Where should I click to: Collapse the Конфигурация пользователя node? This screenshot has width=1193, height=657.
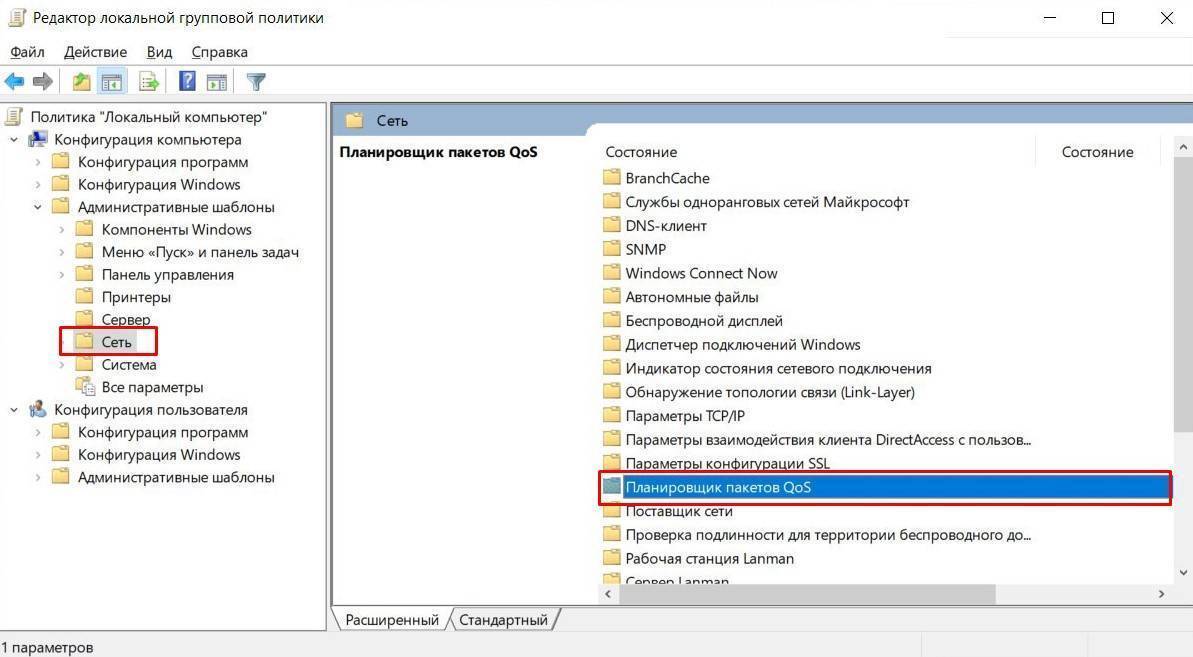[x=14, y=410]
